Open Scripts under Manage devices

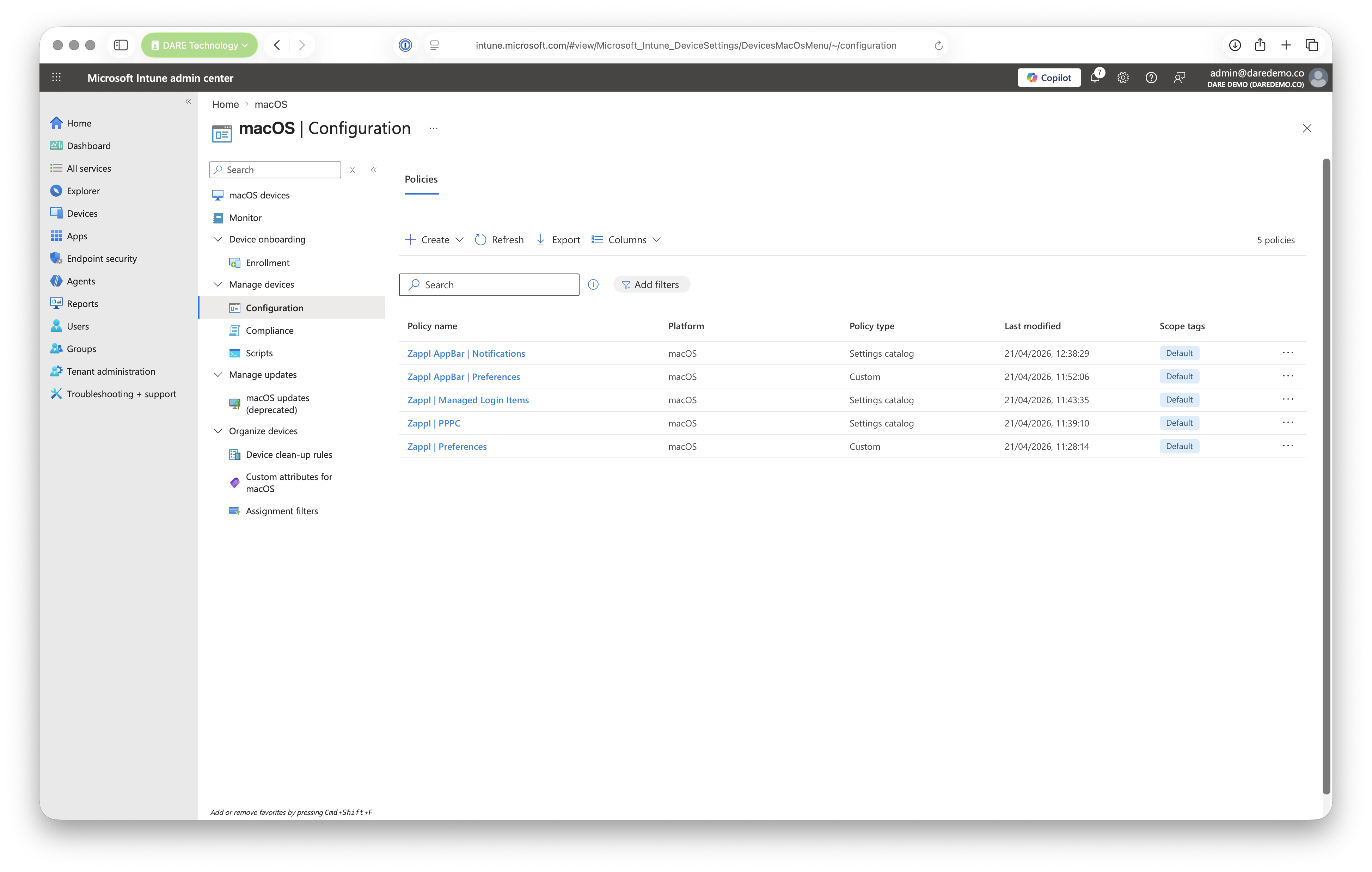(259, 352)
